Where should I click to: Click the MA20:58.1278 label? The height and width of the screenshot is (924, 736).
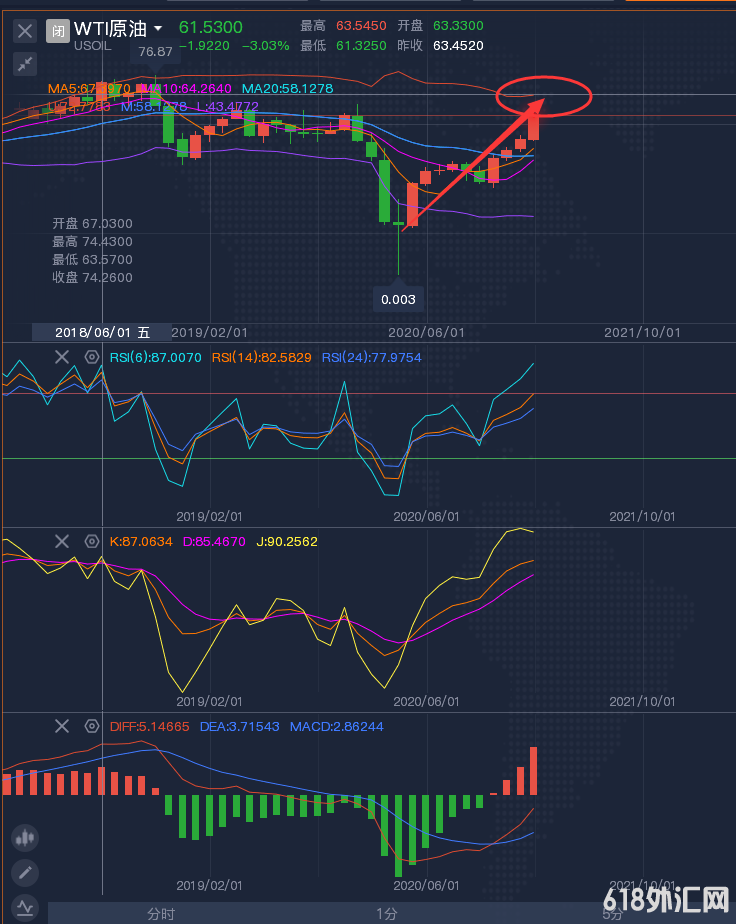point(288,88)
